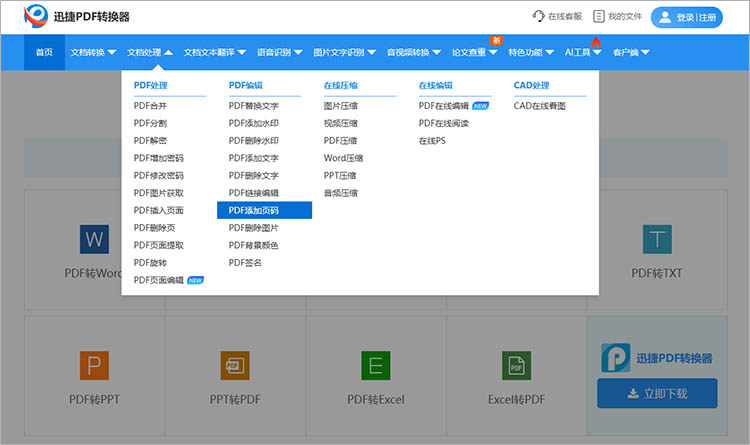Click the 迅捷PDF转换器 download panel logo
This screenshot has height=445, width=750.
coord(616,358)
